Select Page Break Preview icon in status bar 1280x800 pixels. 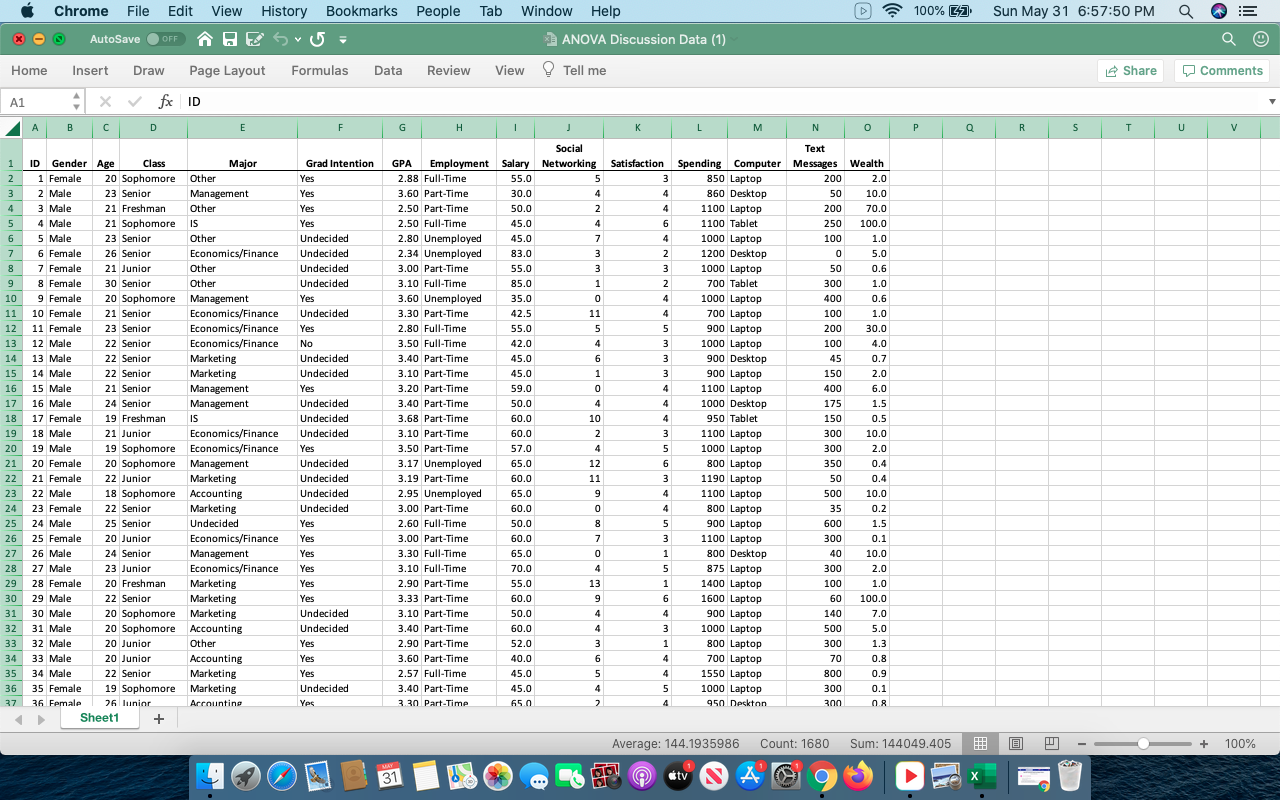1051,743
